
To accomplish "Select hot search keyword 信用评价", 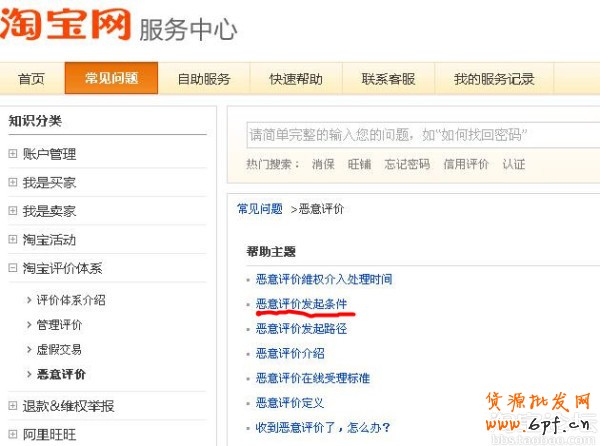I will pyautogui.click(x=466, y=164).
